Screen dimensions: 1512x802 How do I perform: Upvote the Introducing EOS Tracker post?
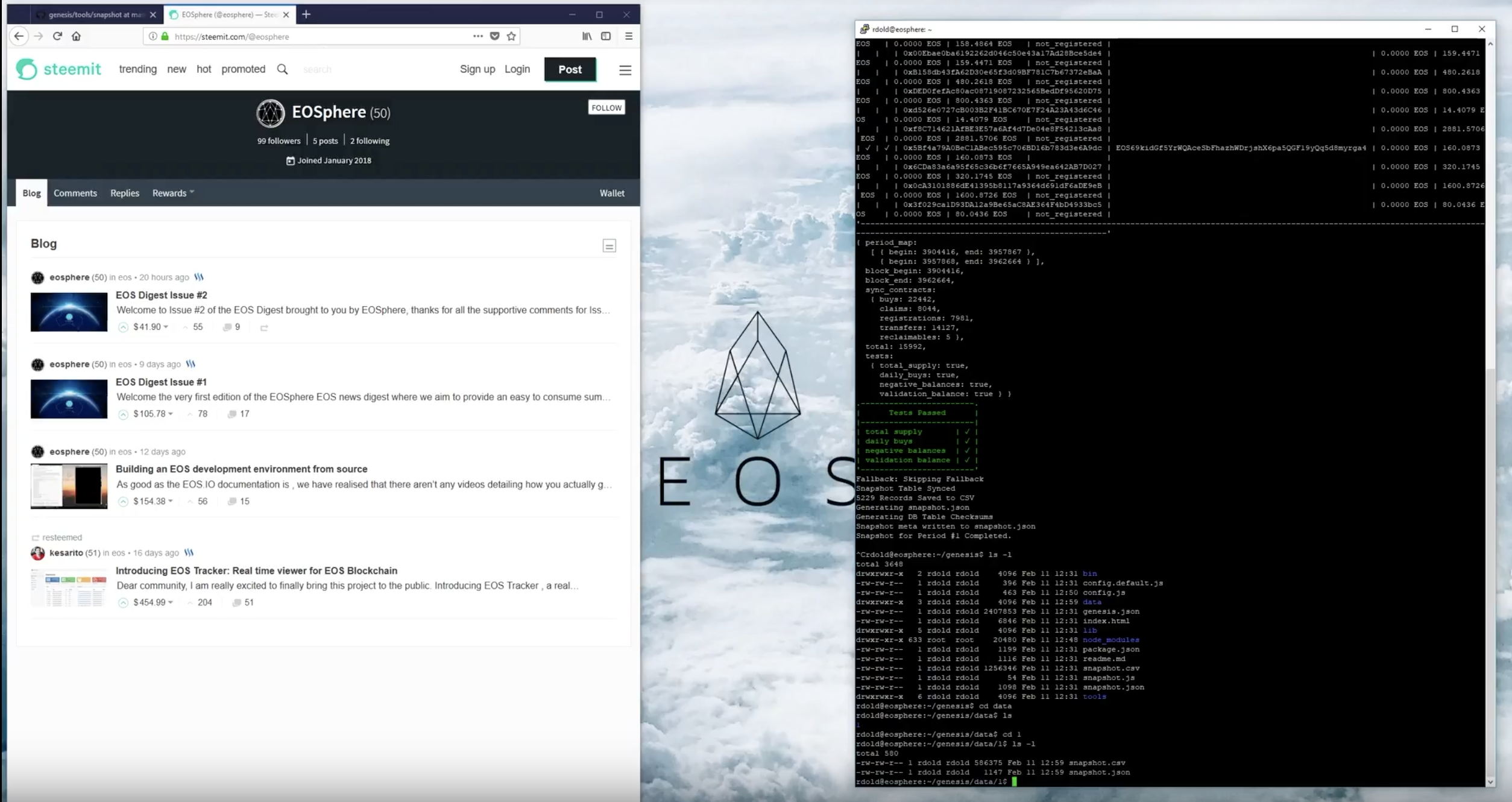[x=123, y=603]
